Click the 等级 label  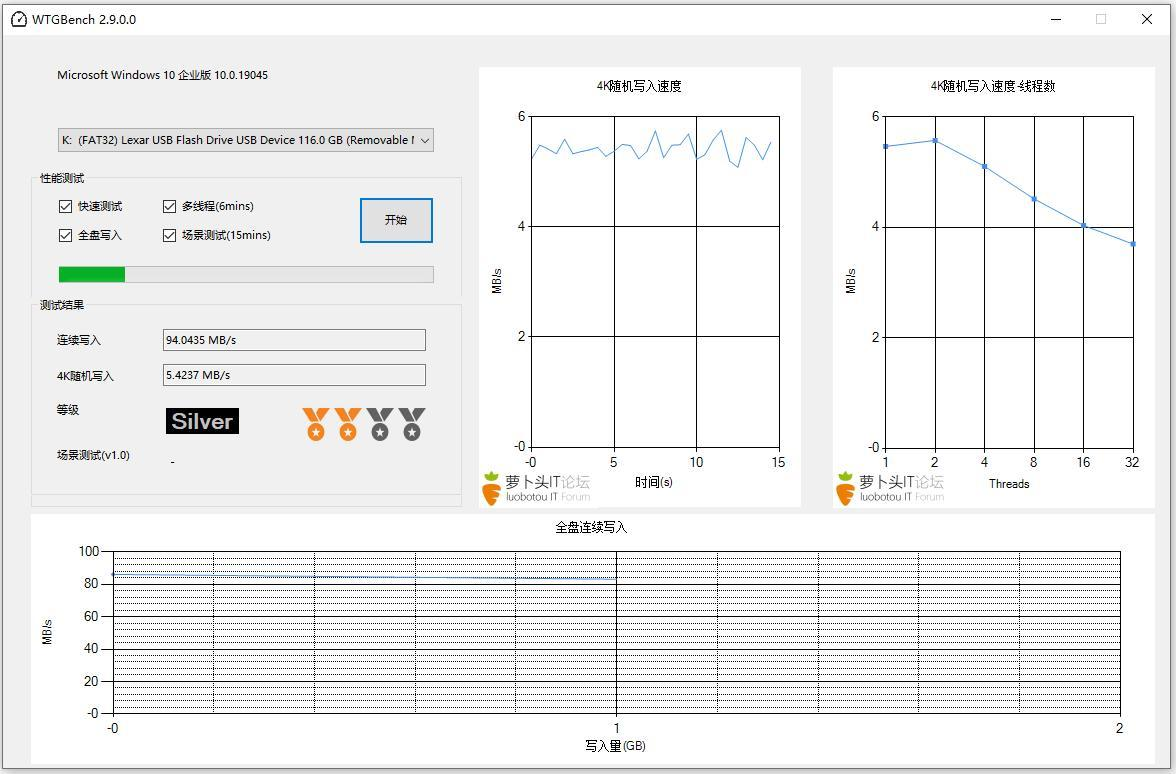[x=68, y=410]
